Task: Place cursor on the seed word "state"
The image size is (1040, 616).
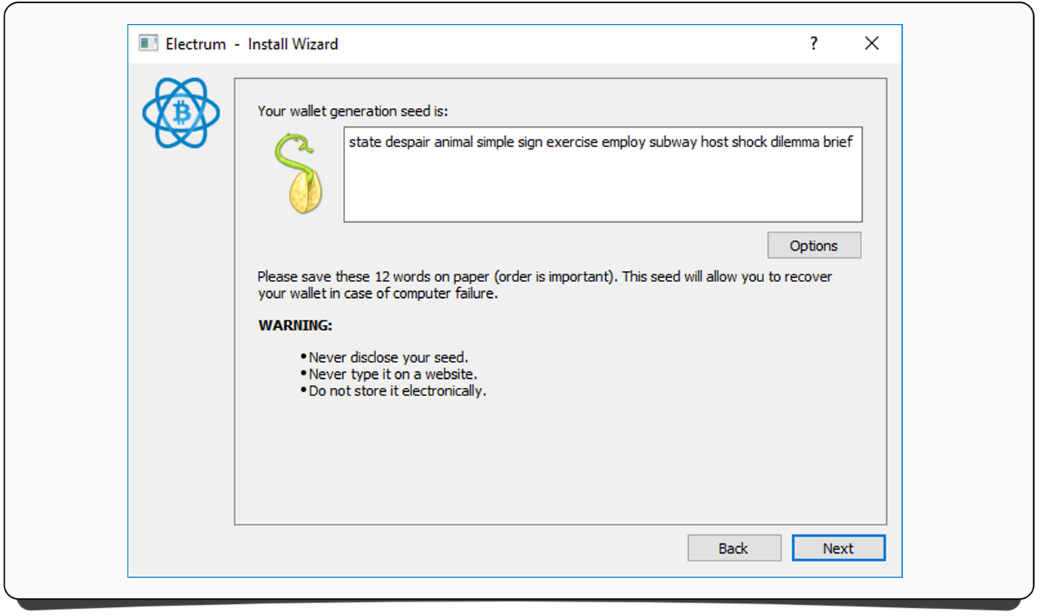Action: (x=365, y=142)
